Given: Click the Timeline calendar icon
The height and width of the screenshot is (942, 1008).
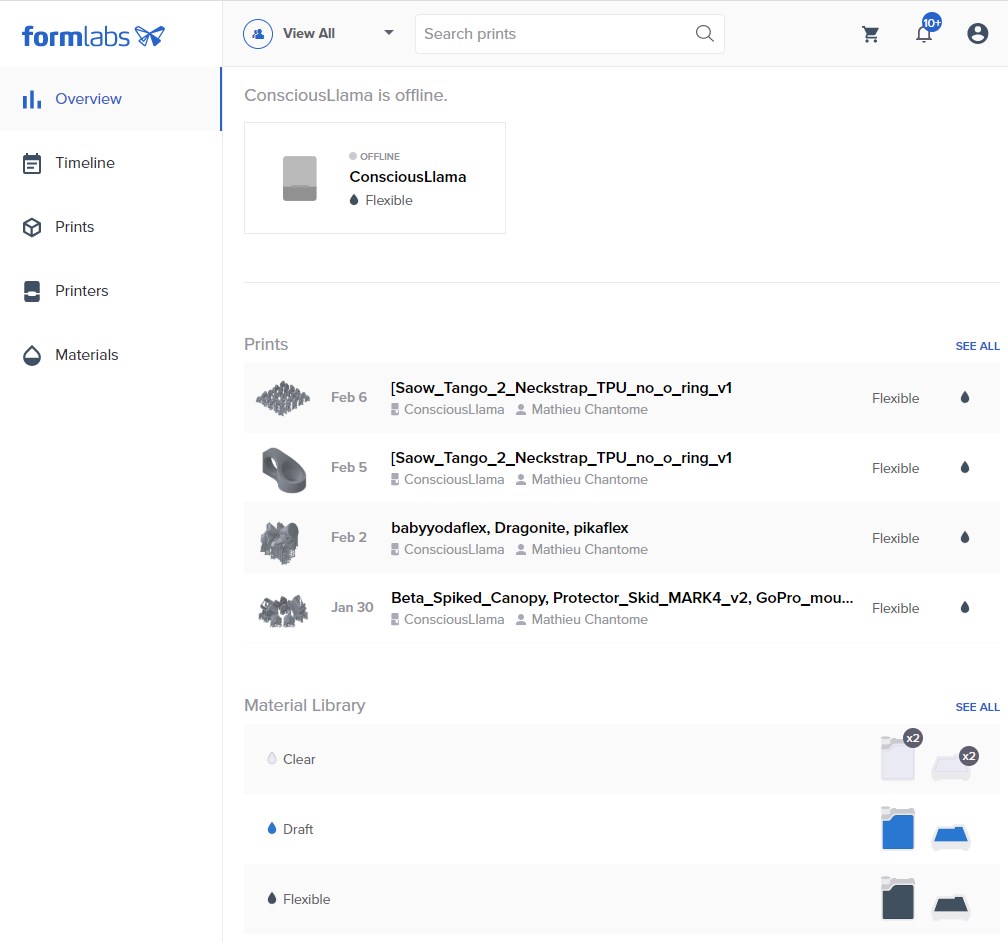Looking at the screenshot, I should point(32,163).
